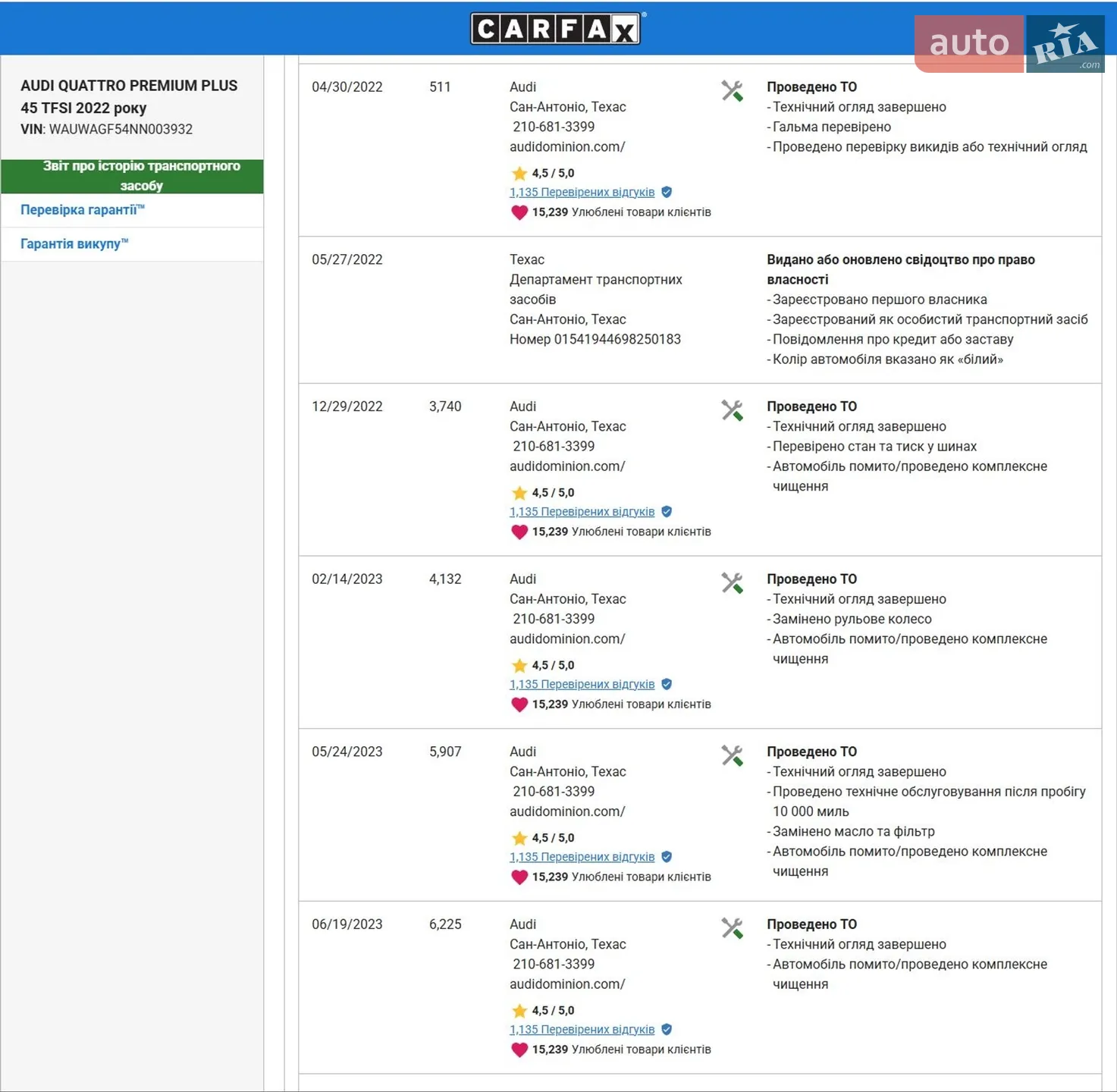The width and height of the screenshot is (1117, 1092).
Task: Click 'Замінено масло та фільтр' line
Action: [853, 832]
